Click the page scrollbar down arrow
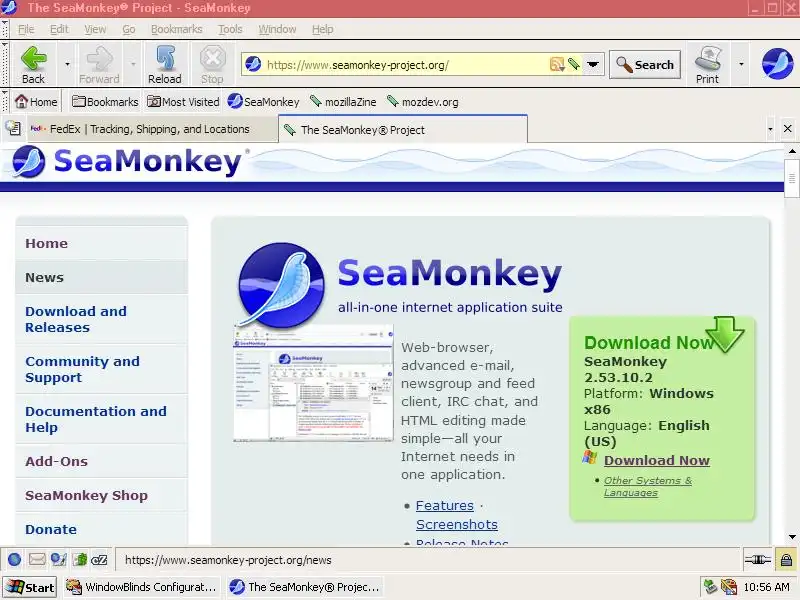 pyautogui.click(x=792, y=537)
